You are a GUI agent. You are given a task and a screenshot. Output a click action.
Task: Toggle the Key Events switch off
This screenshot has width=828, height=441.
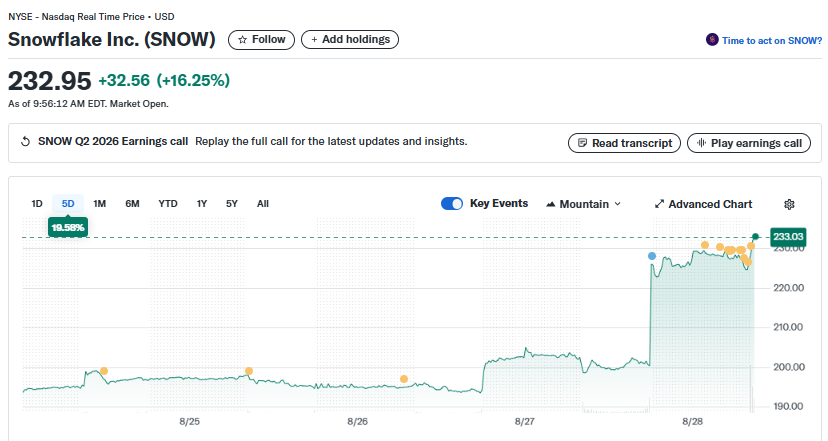pos(452,204)
